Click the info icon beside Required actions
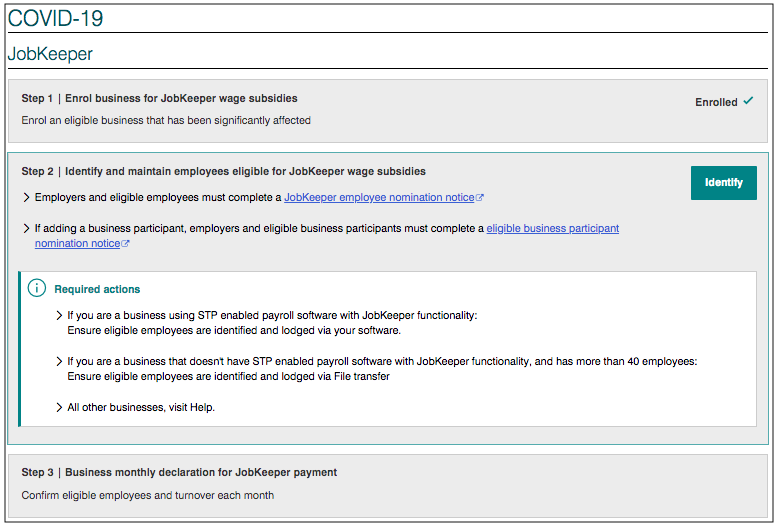 point(37,288)
